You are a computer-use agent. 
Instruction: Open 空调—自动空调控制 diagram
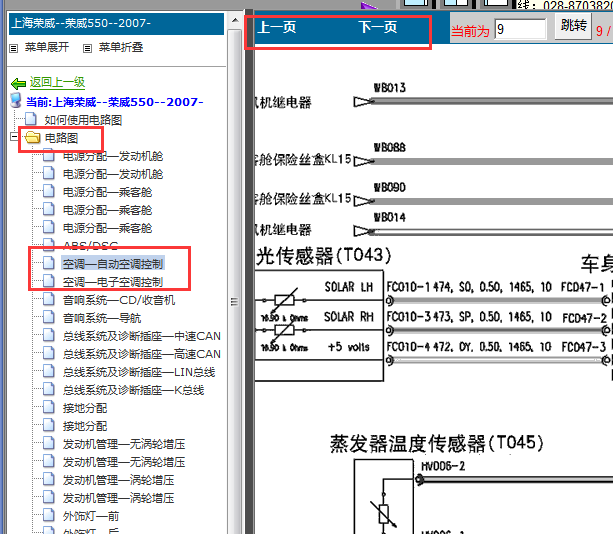113,264
